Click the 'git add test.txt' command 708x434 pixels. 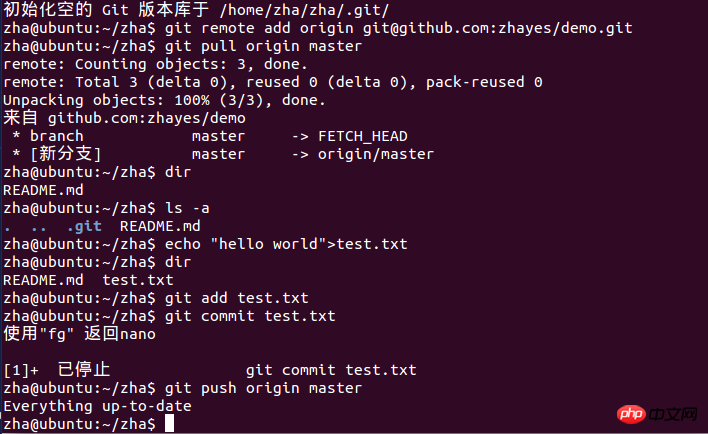pos(237,298)
